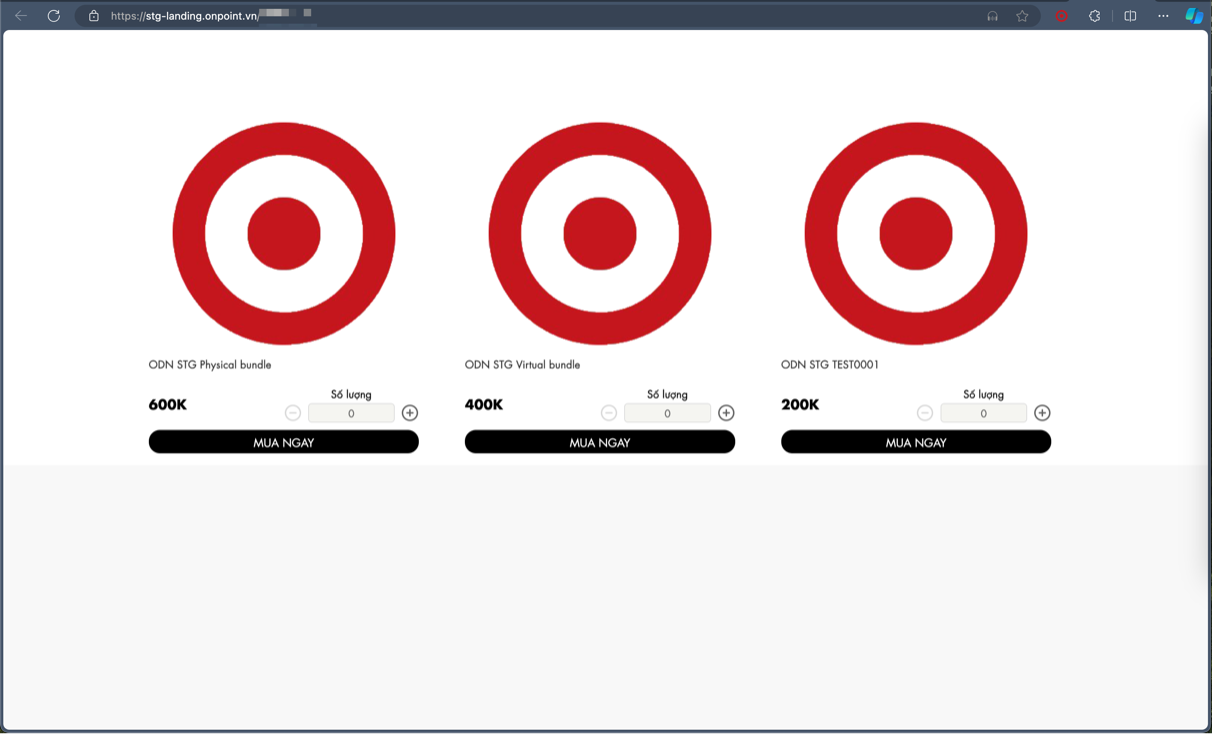Decrease quantity for the 200K TEST0001 item
The image size is (1216, 736).
pyautogui.click(x=925, y=413)
